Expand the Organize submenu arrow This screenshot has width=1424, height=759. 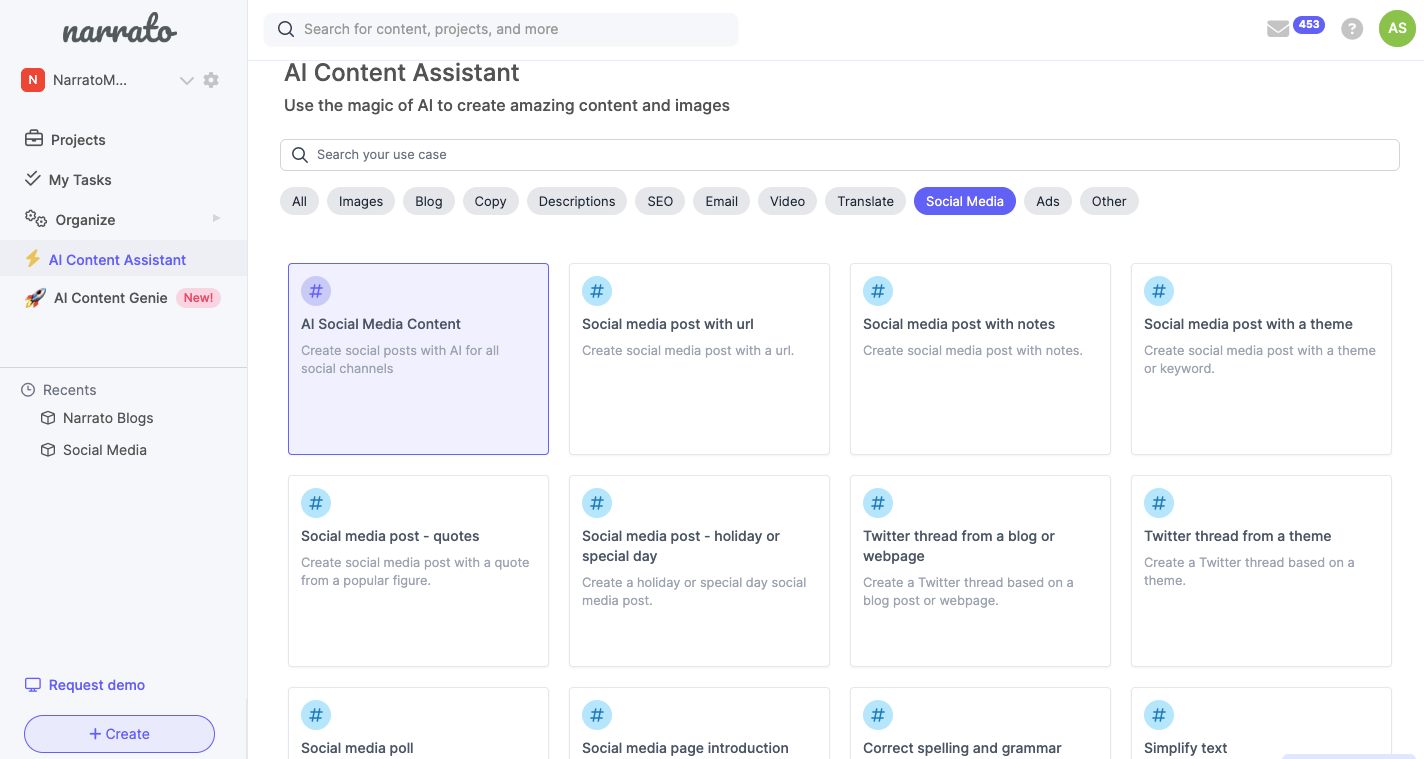tap(216, 219)
